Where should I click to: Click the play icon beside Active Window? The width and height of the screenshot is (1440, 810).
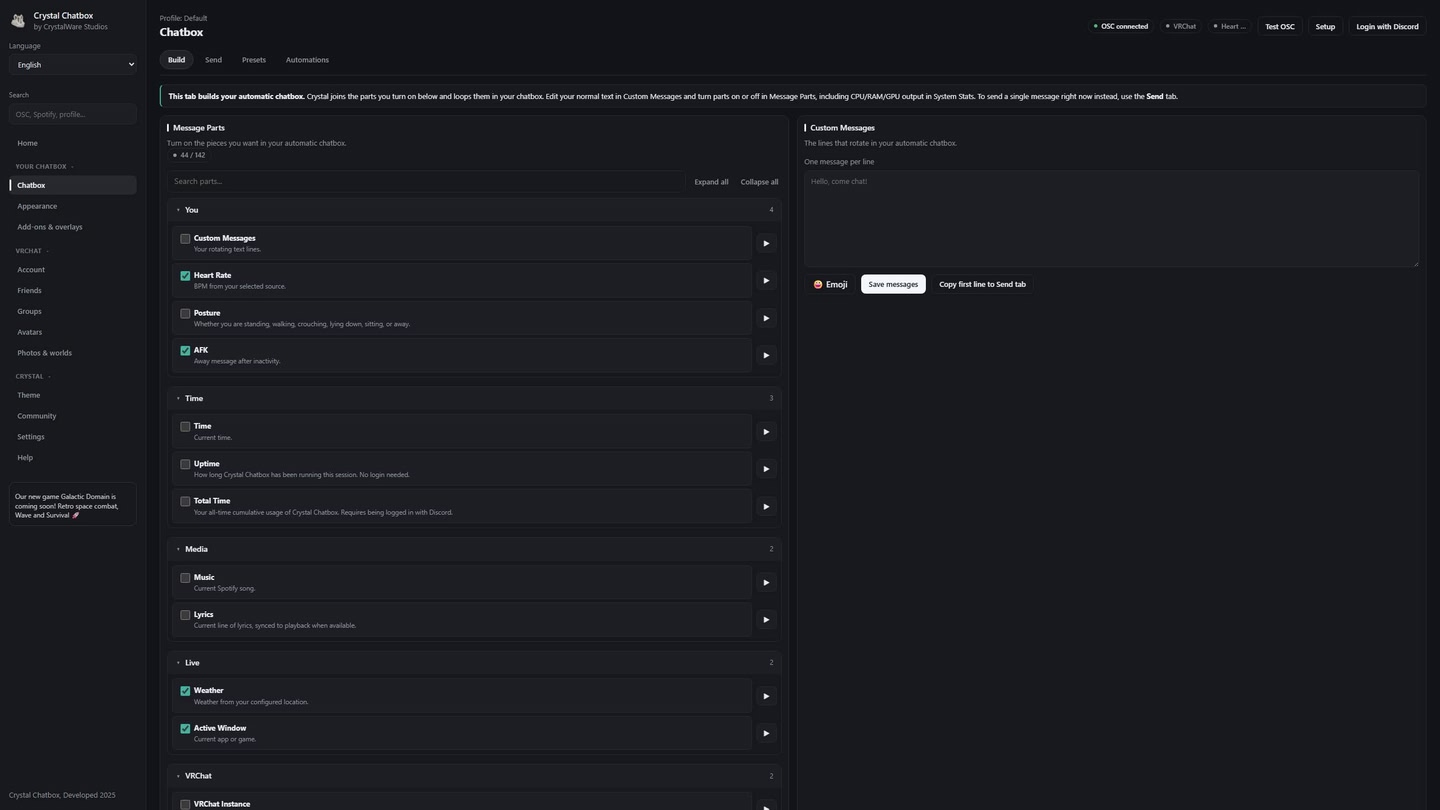pyautogui.click(x=766, y=734)
